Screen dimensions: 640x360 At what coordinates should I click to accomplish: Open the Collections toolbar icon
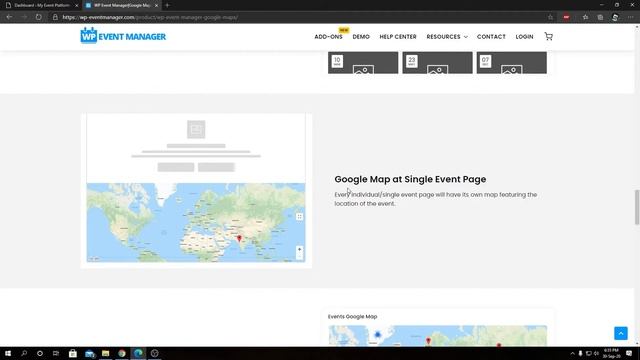point(600,17)
